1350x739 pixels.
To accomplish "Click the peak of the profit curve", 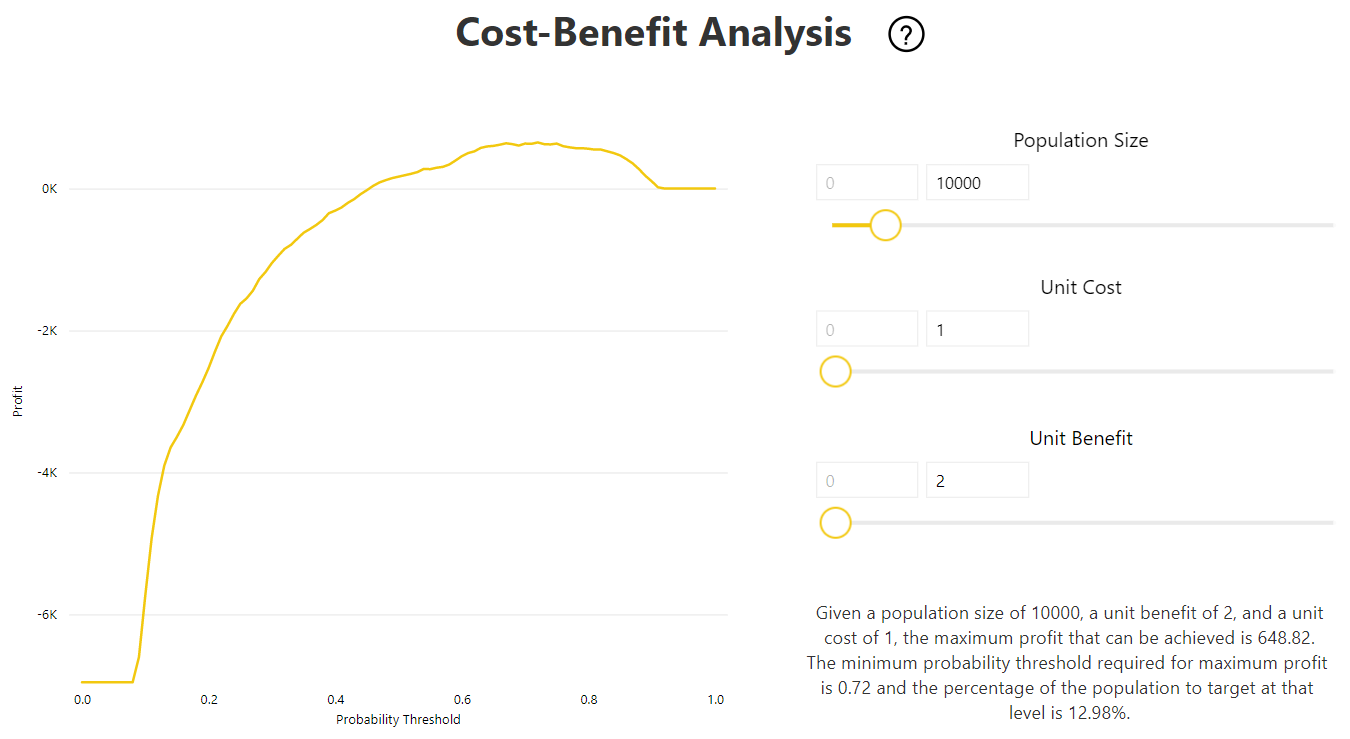I will [x=537, y=143].
